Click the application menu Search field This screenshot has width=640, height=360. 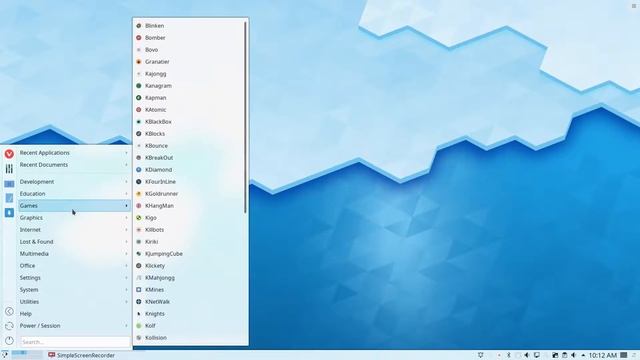[x=75, y=342]
